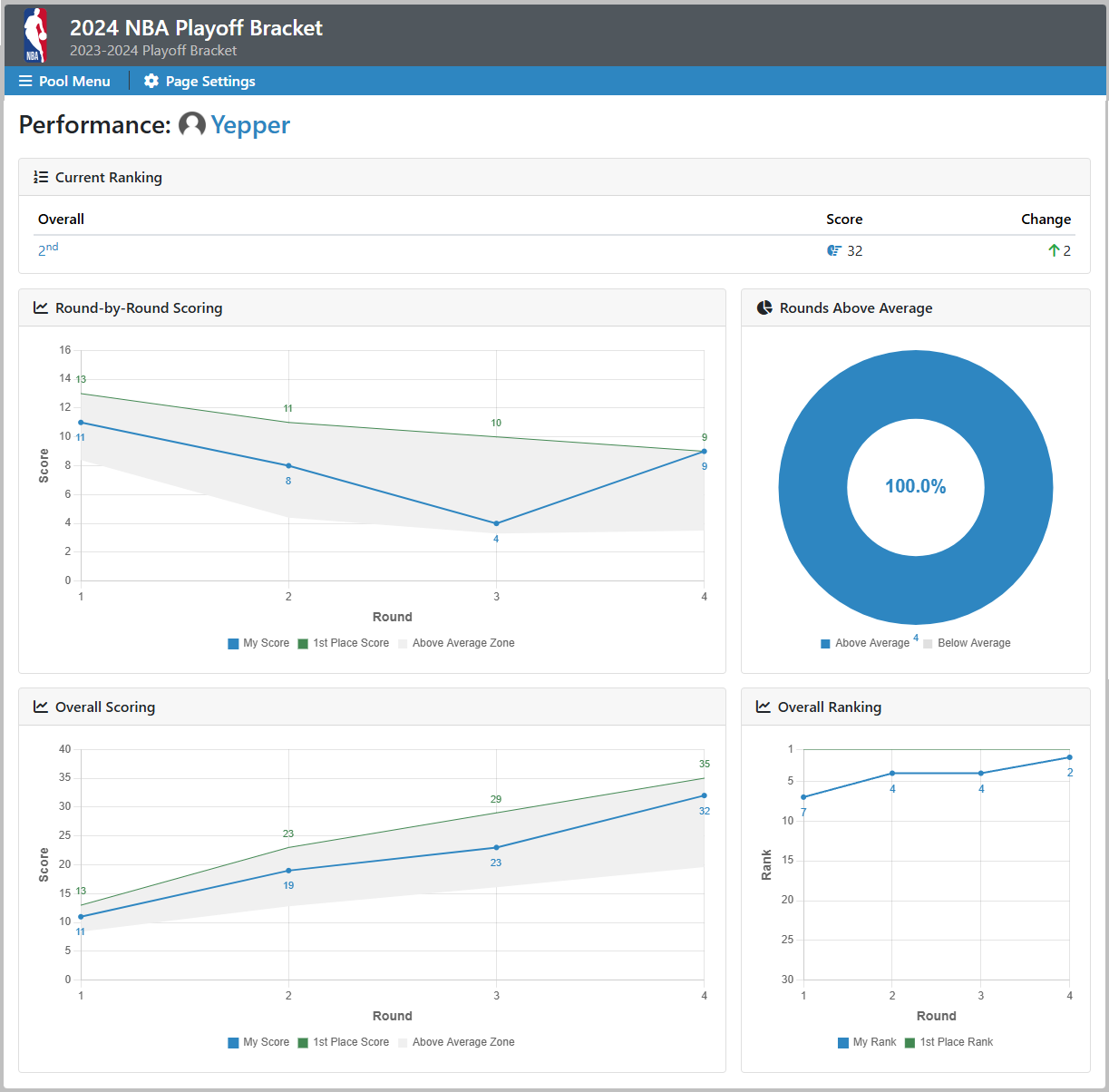The image size is (1109, 1092).
Task: Click round 4 rank point labeled 2
Action: coord(1069,757)
